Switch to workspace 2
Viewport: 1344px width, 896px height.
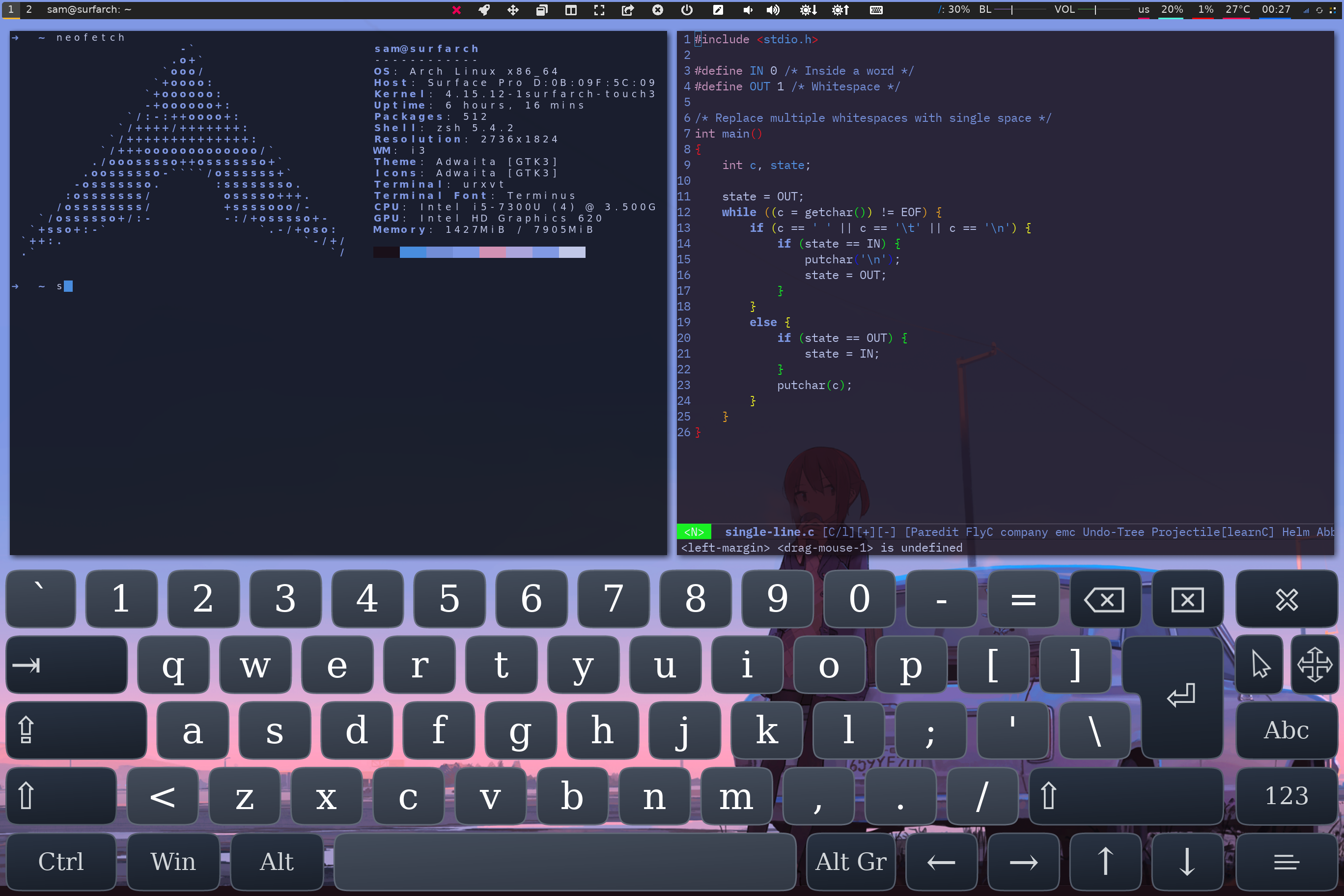coord(29,9)
